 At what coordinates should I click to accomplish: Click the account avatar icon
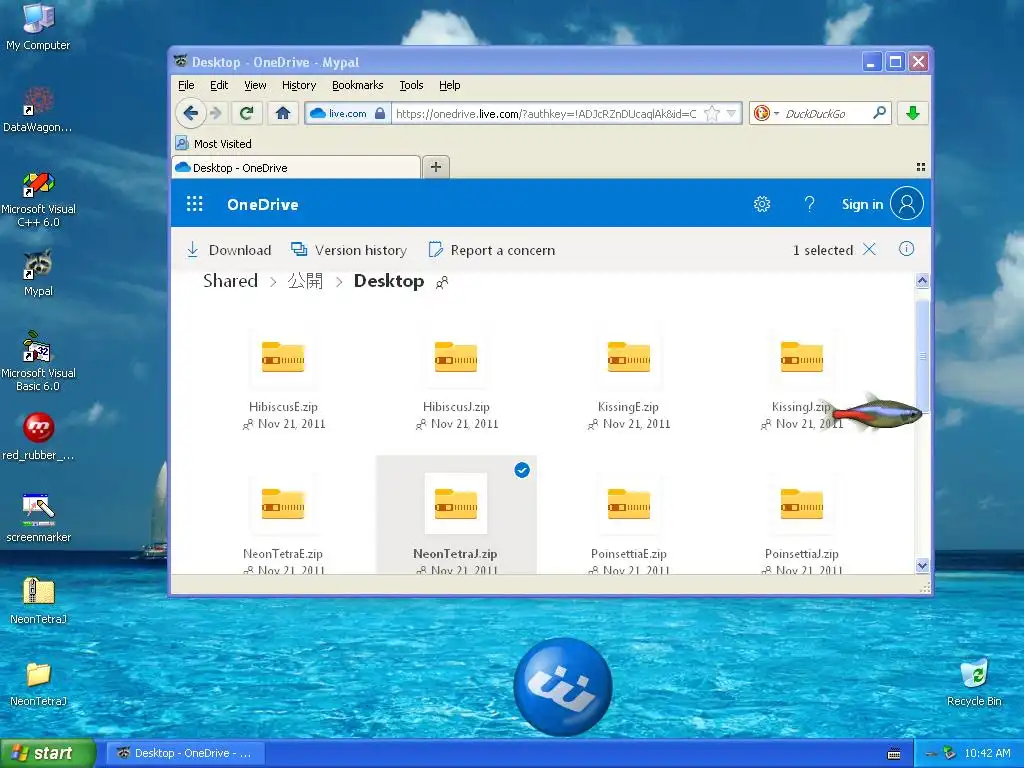pos(906,204)
